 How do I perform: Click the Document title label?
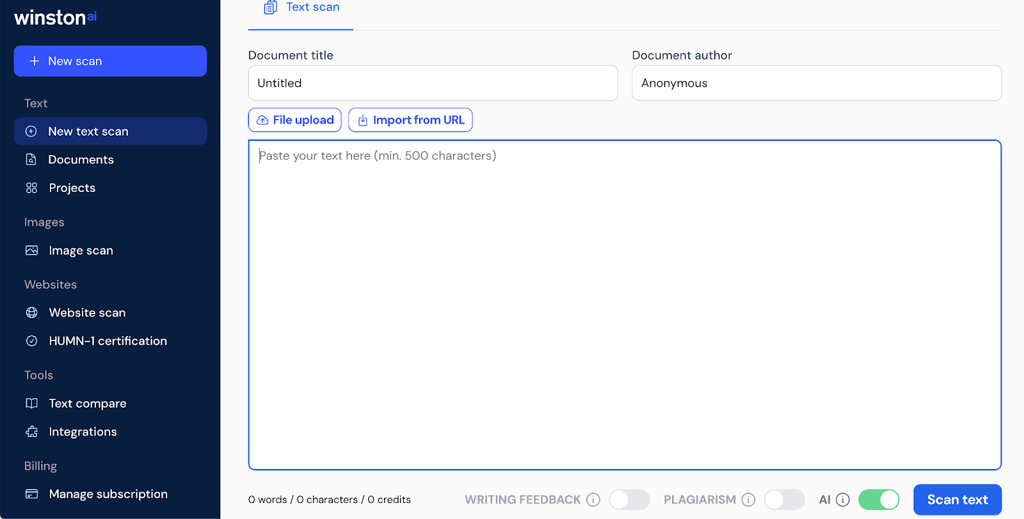[x=291, y=55]
